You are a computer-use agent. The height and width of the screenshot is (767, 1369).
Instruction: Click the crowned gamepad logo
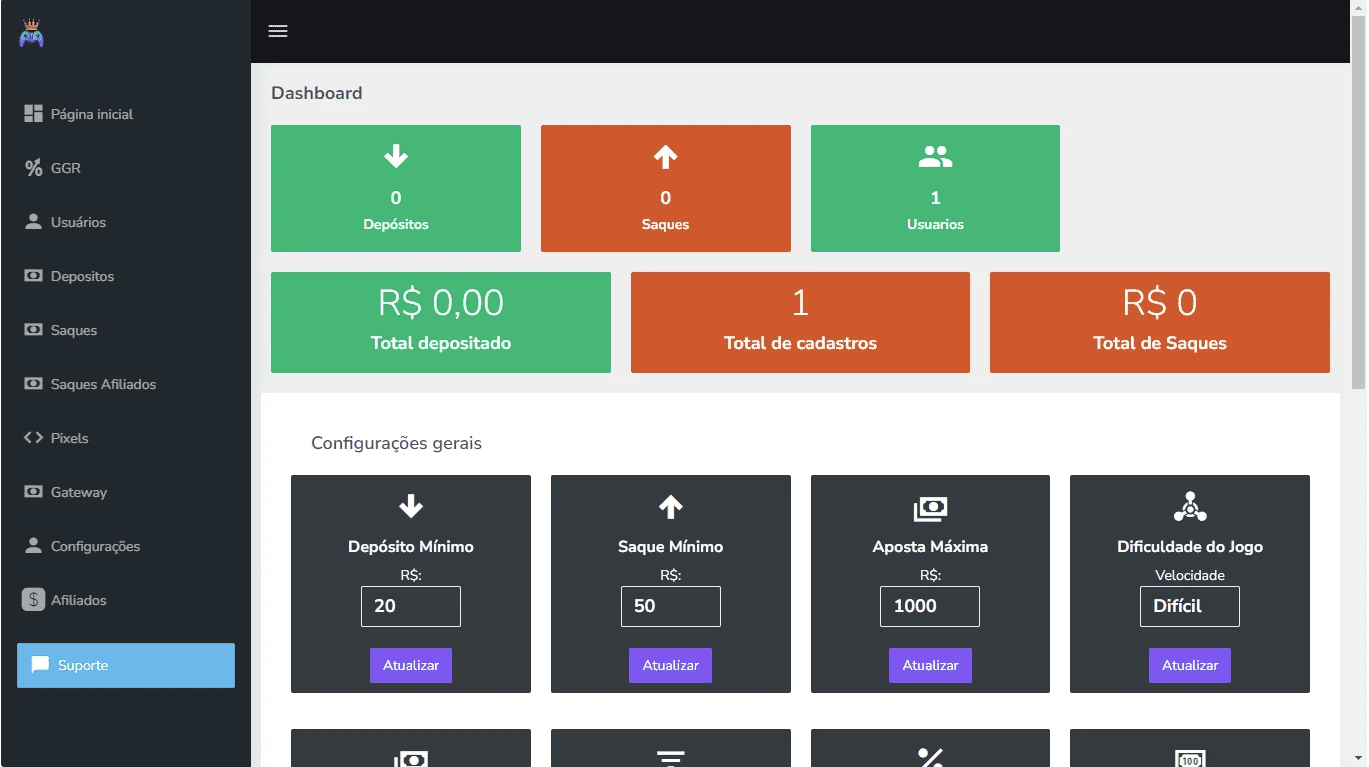[x=31, y=34]
